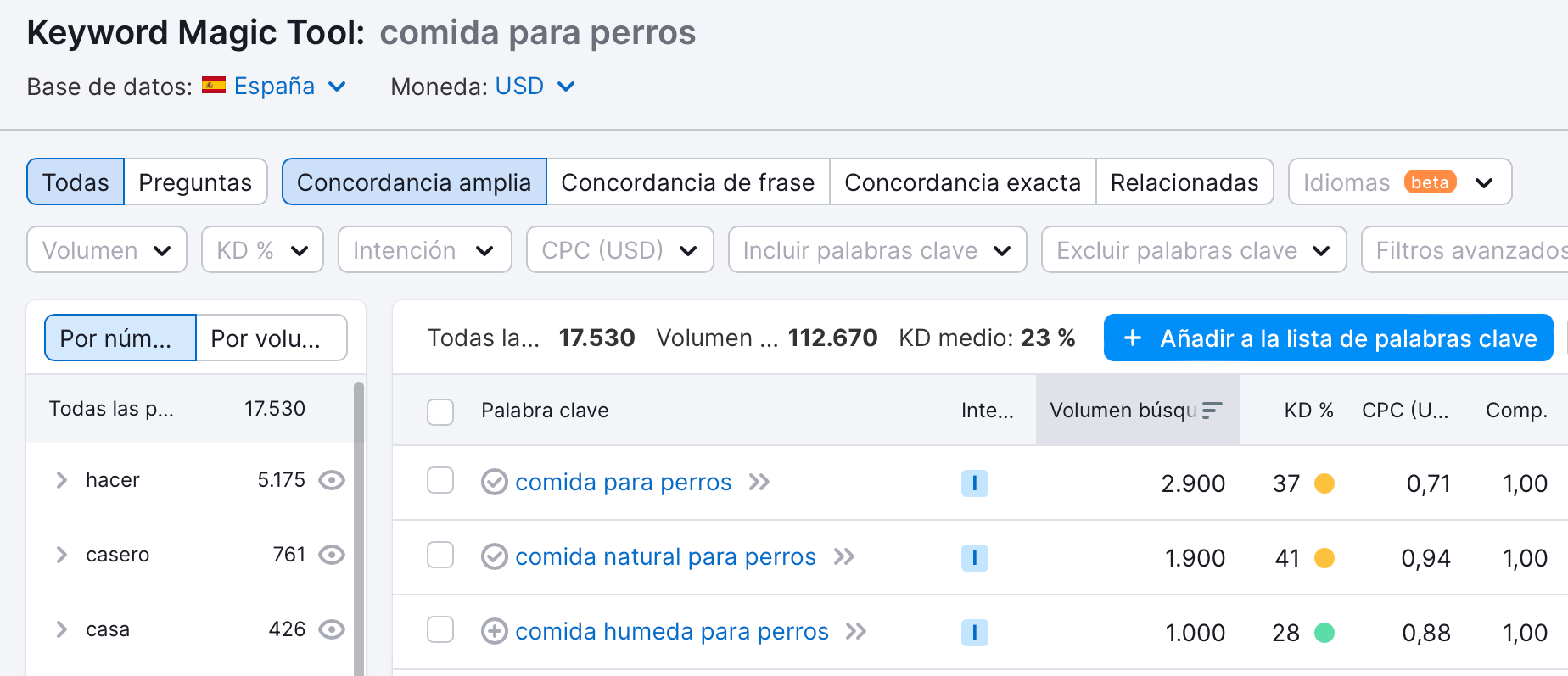The height and width of the screenshot is (676, 1568).
Task: Click the plus icon inside the blue add button
Action: (x=1133, y=338)
